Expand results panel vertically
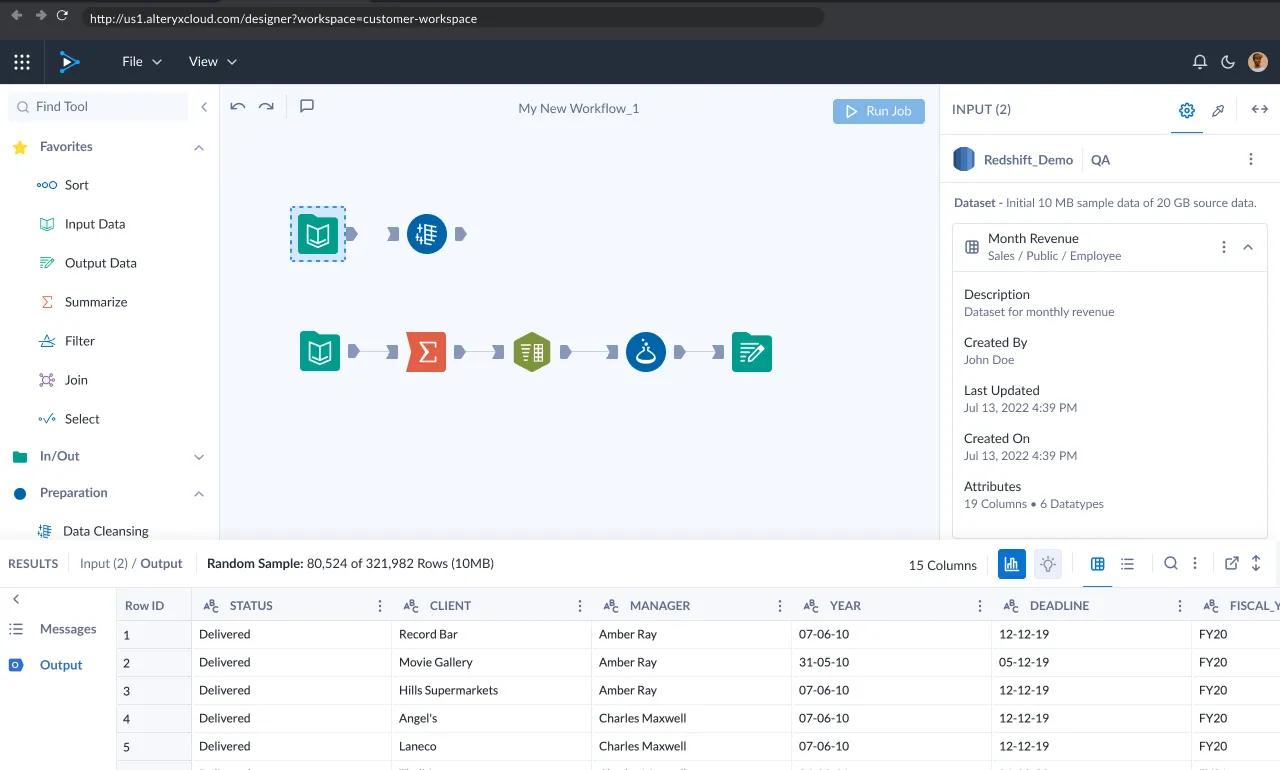The height and width of the screenshot is (770, 1280). tap(1257, 564)
